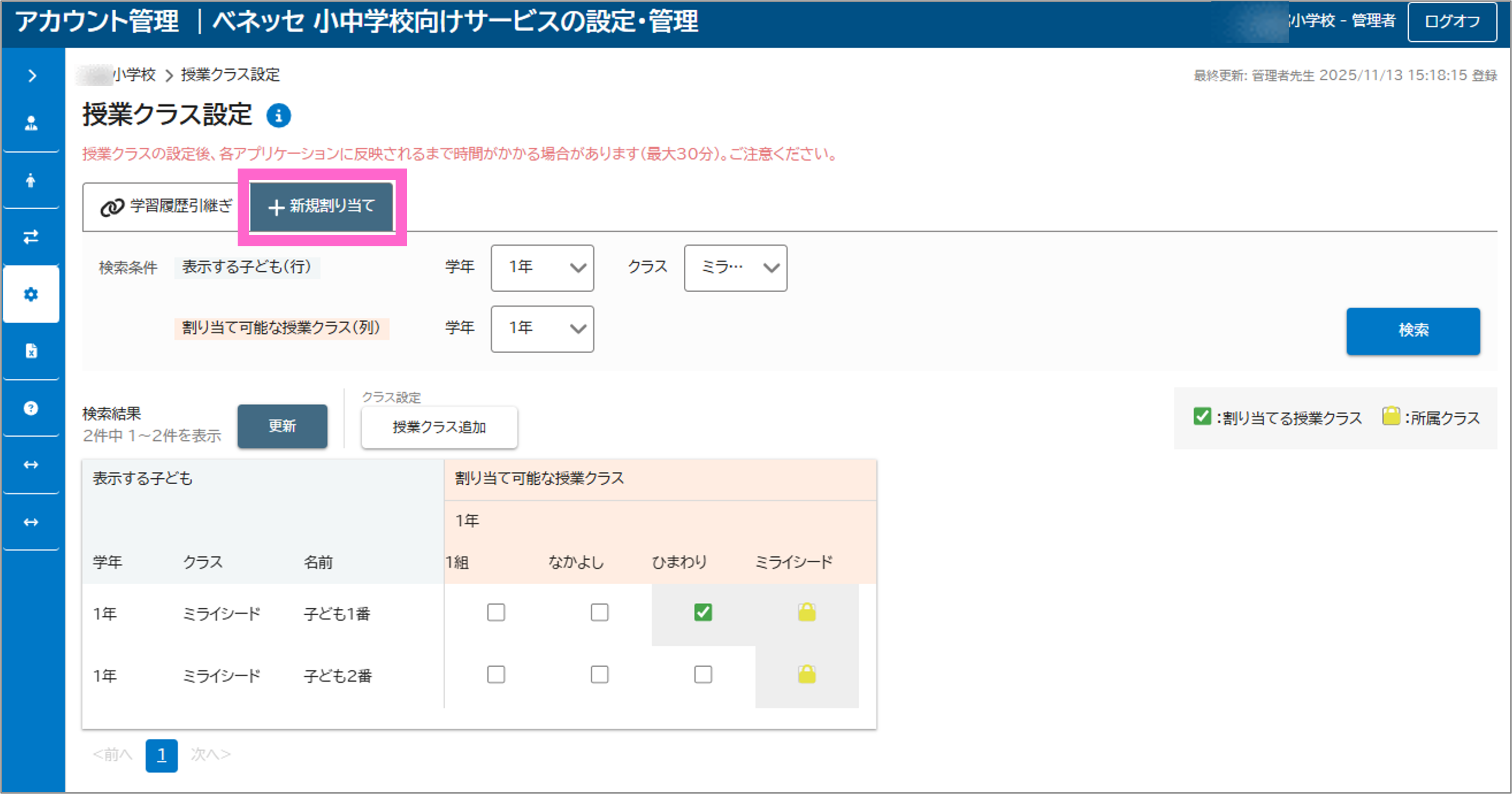
Task: Select the 新規割り当て tab
Action: coord(321,206)
